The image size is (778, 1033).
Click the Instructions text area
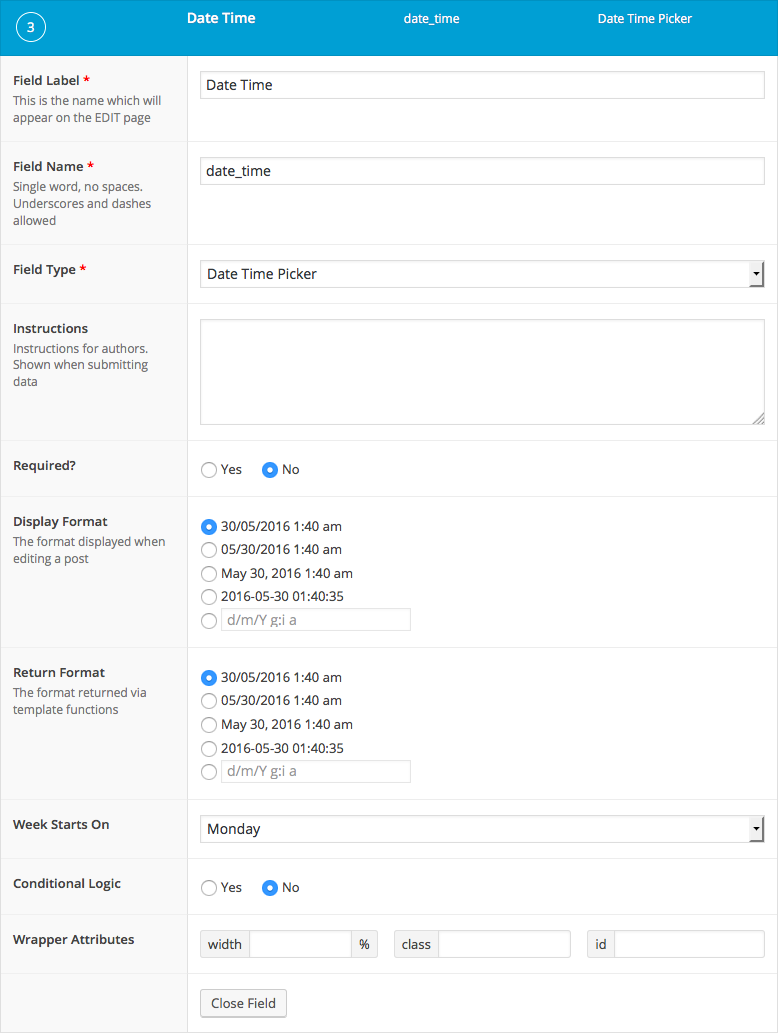click(x=482, y=372)
